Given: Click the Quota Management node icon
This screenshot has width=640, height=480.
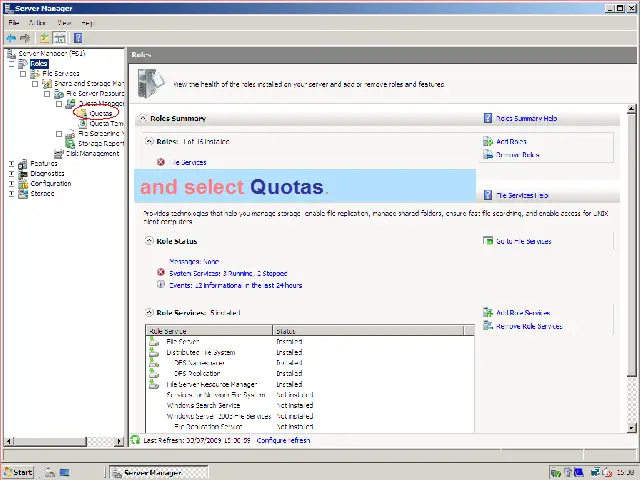Looking at the screenshot, I should coord(71,104).
